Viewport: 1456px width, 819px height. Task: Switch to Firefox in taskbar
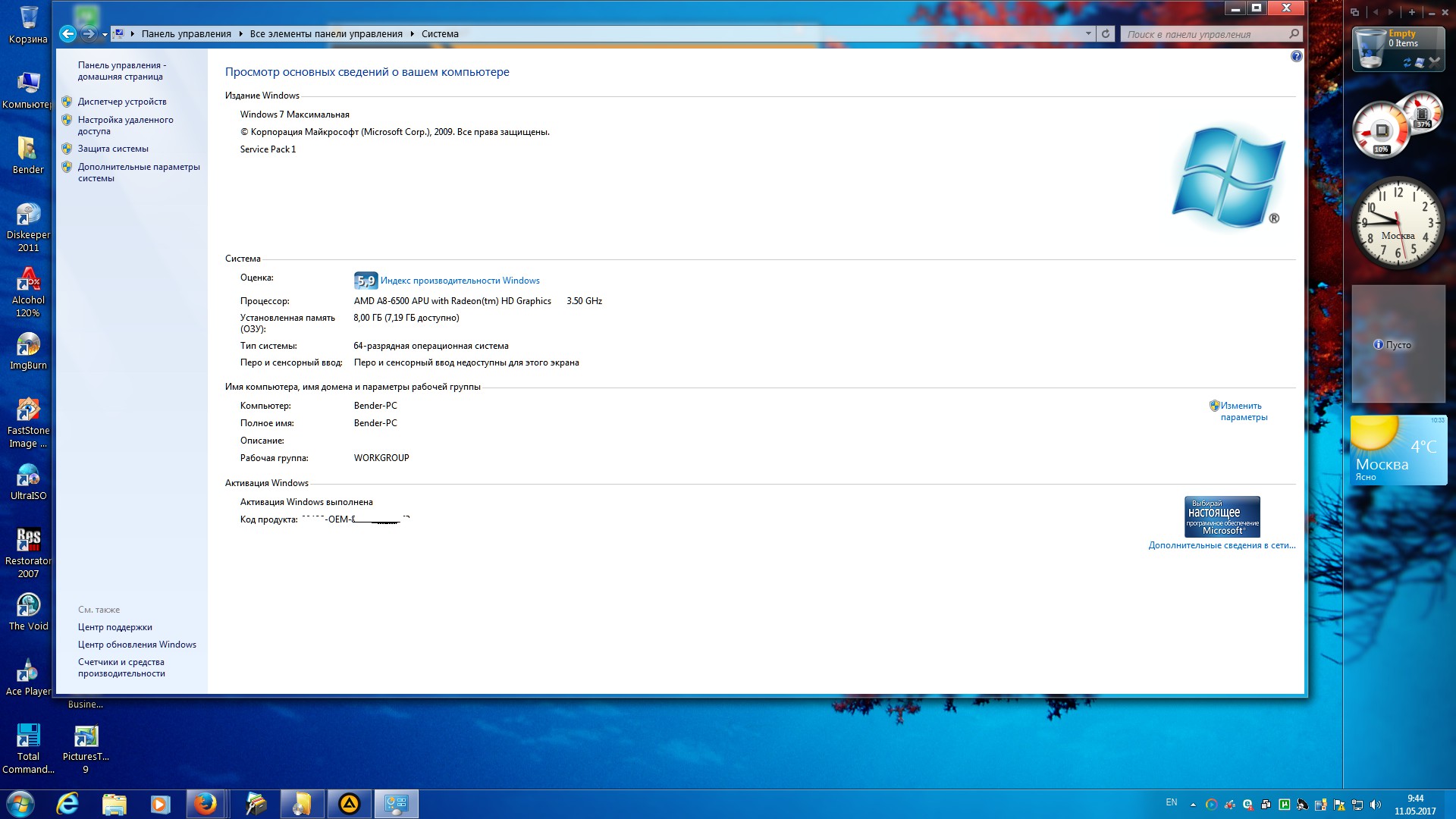click(206, 804)
